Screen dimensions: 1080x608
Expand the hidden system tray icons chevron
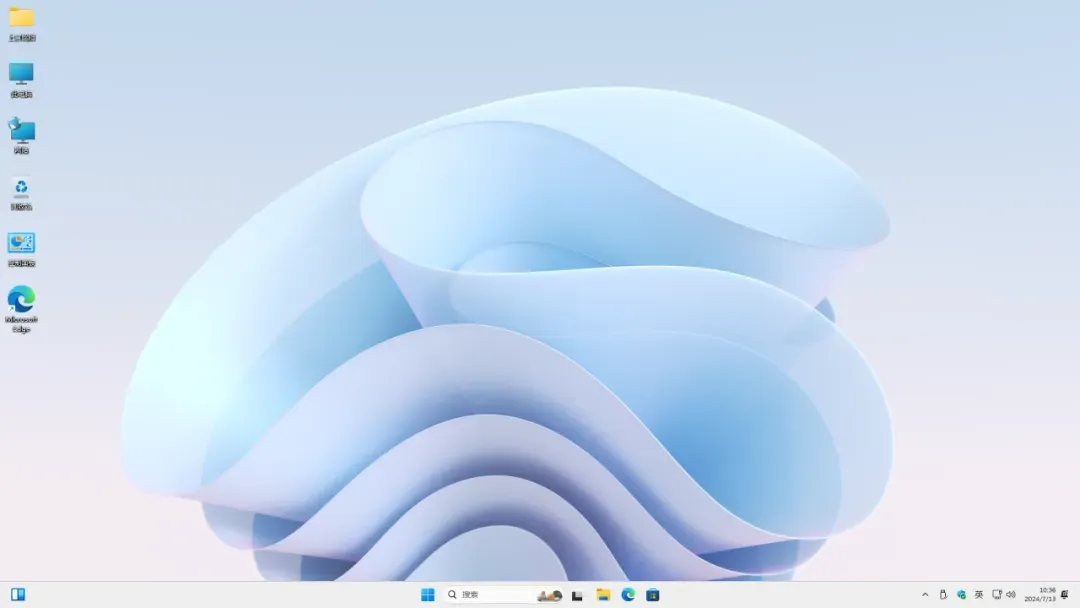coord(925,594)
